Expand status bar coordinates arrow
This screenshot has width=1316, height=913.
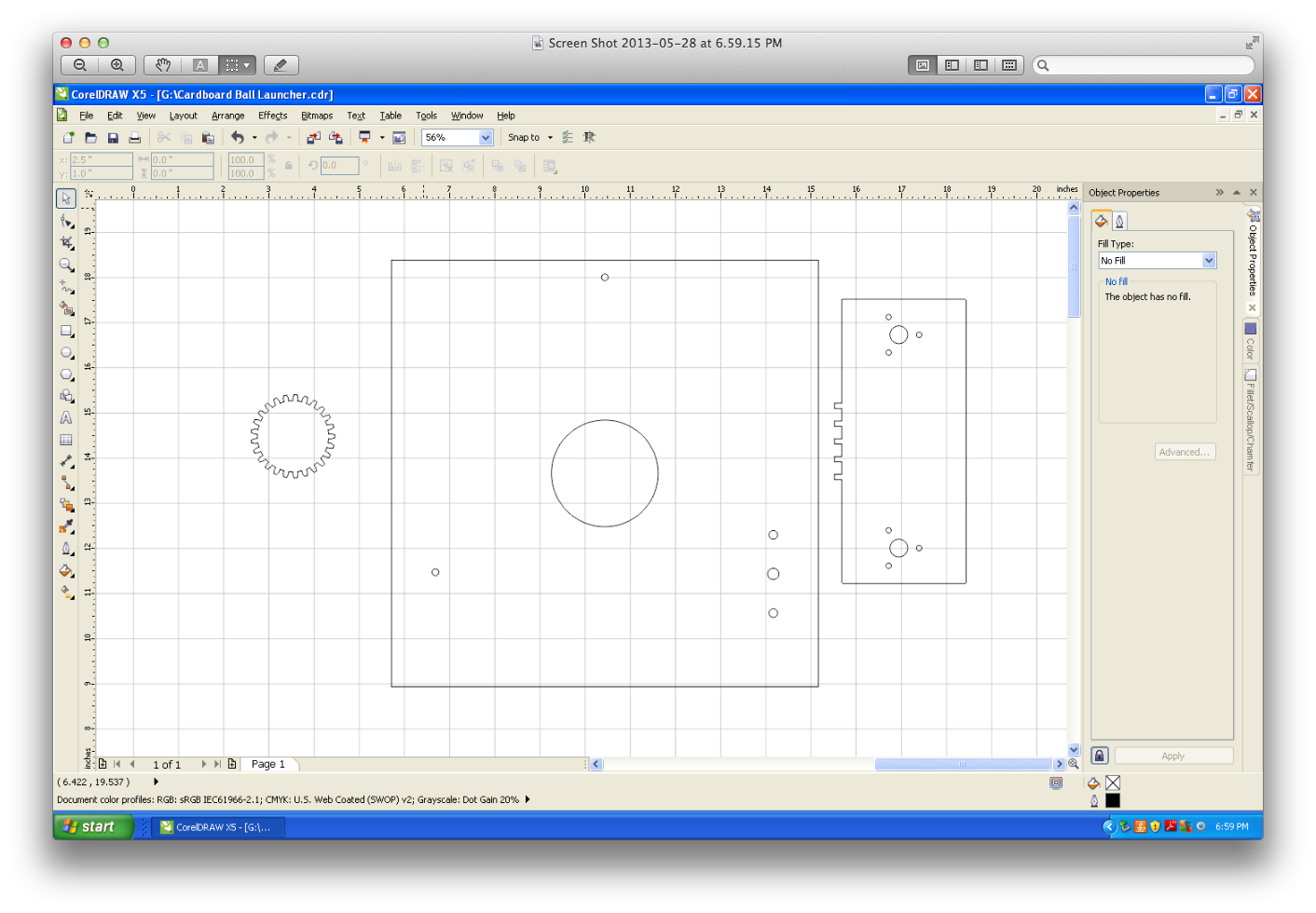(x=156, y=782)
